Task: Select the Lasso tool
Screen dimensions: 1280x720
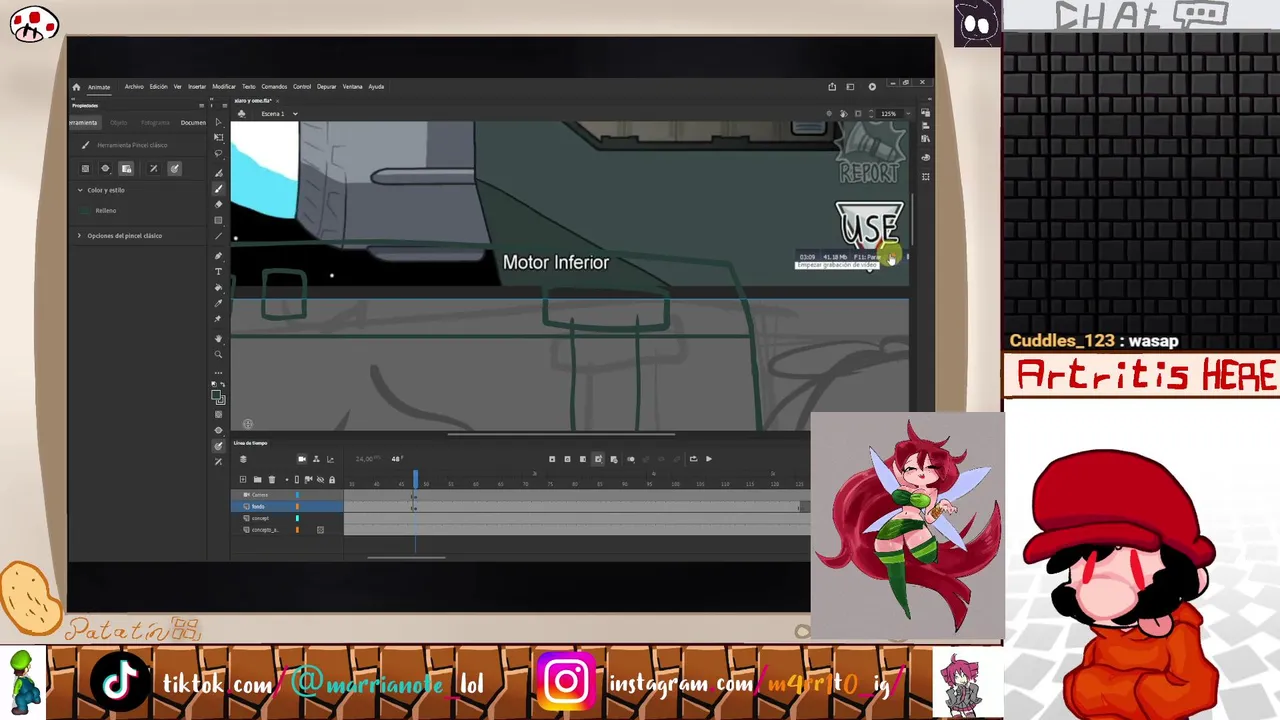Action: (219, 153)
